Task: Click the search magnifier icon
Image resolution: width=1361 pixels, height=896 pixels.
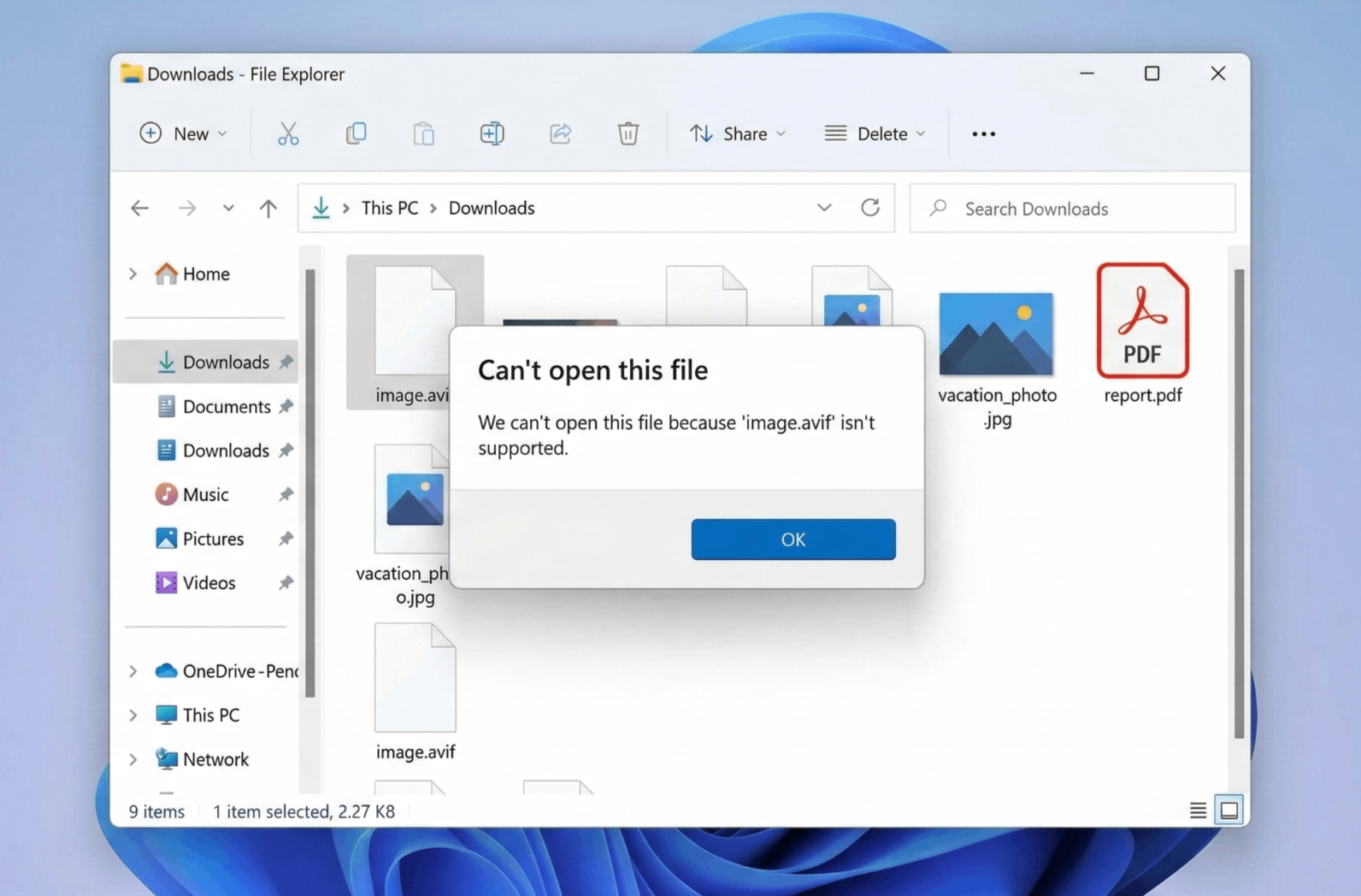Action: 938,208
